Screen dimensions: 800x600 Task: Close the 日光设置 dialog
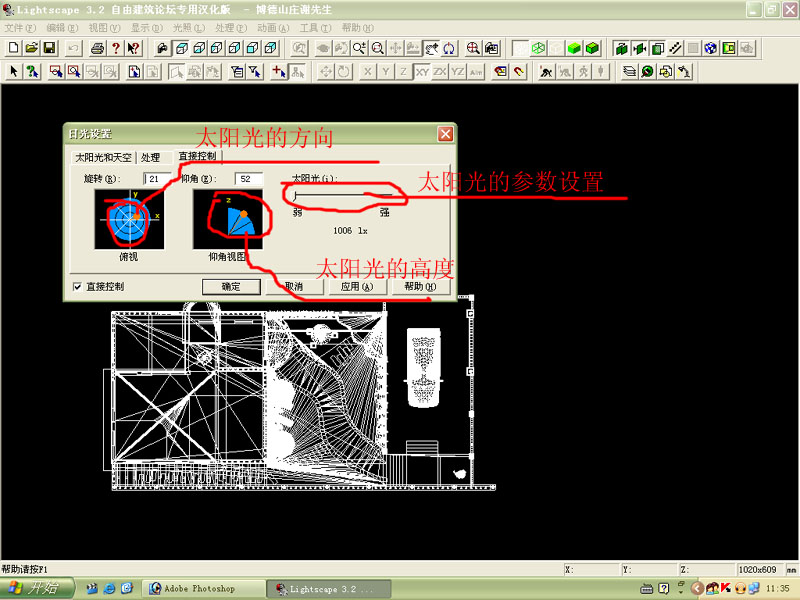445,134
